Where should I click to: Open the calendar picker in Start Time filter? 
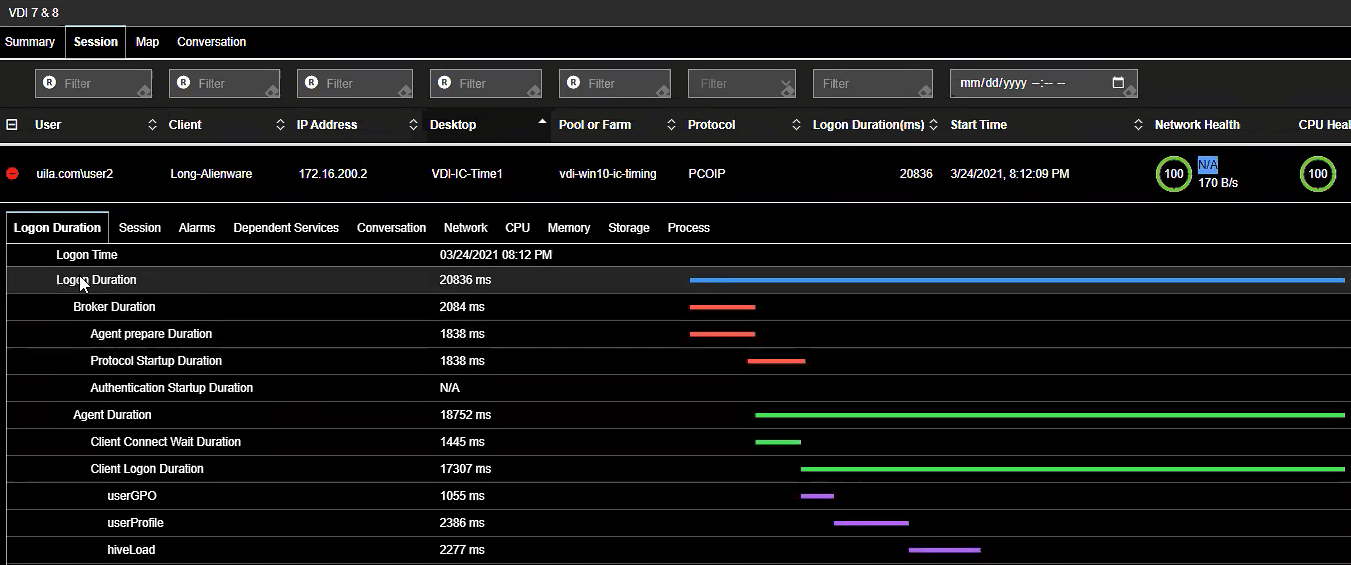(1118, 83)
